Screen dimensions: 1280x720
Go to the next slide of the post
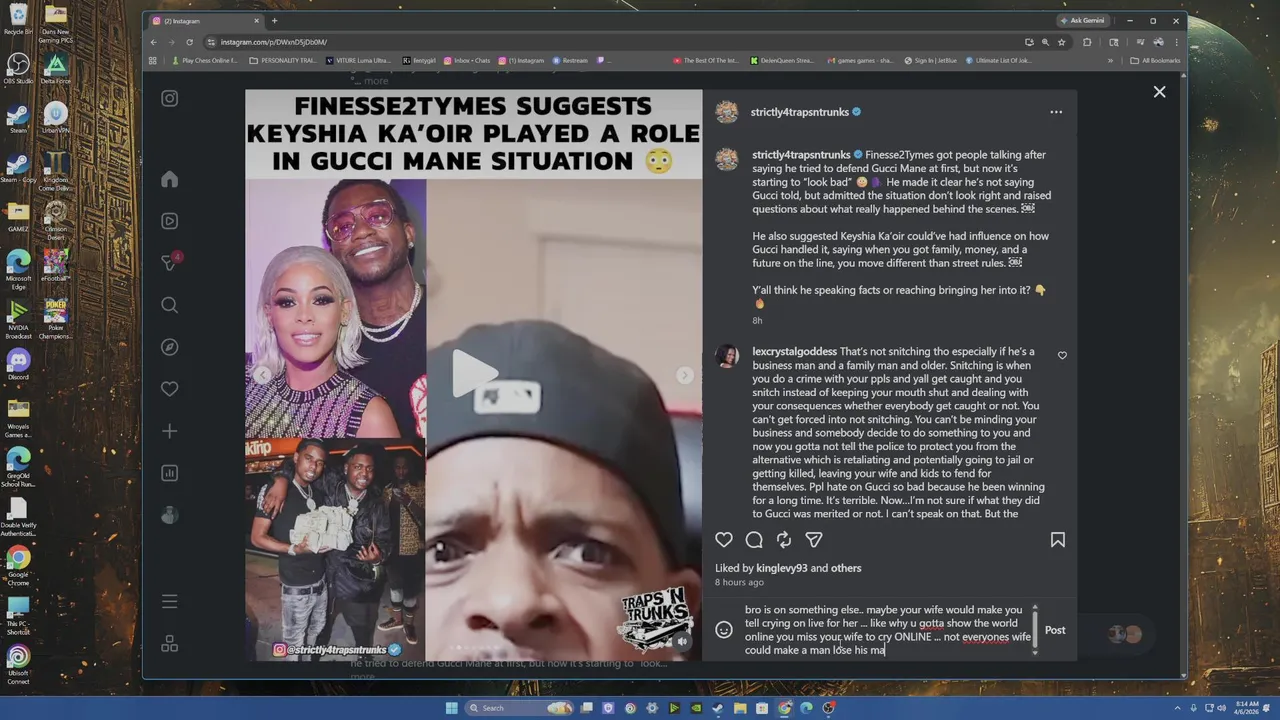684,375
